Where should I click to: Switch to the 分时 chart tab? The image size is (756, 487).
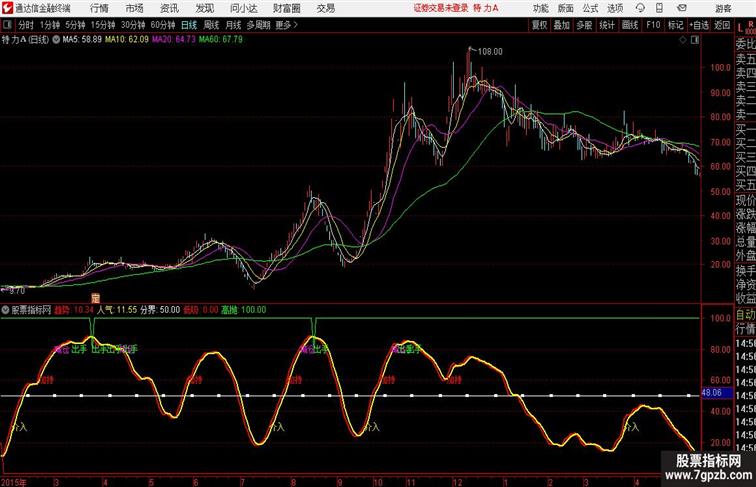[26, 25]
